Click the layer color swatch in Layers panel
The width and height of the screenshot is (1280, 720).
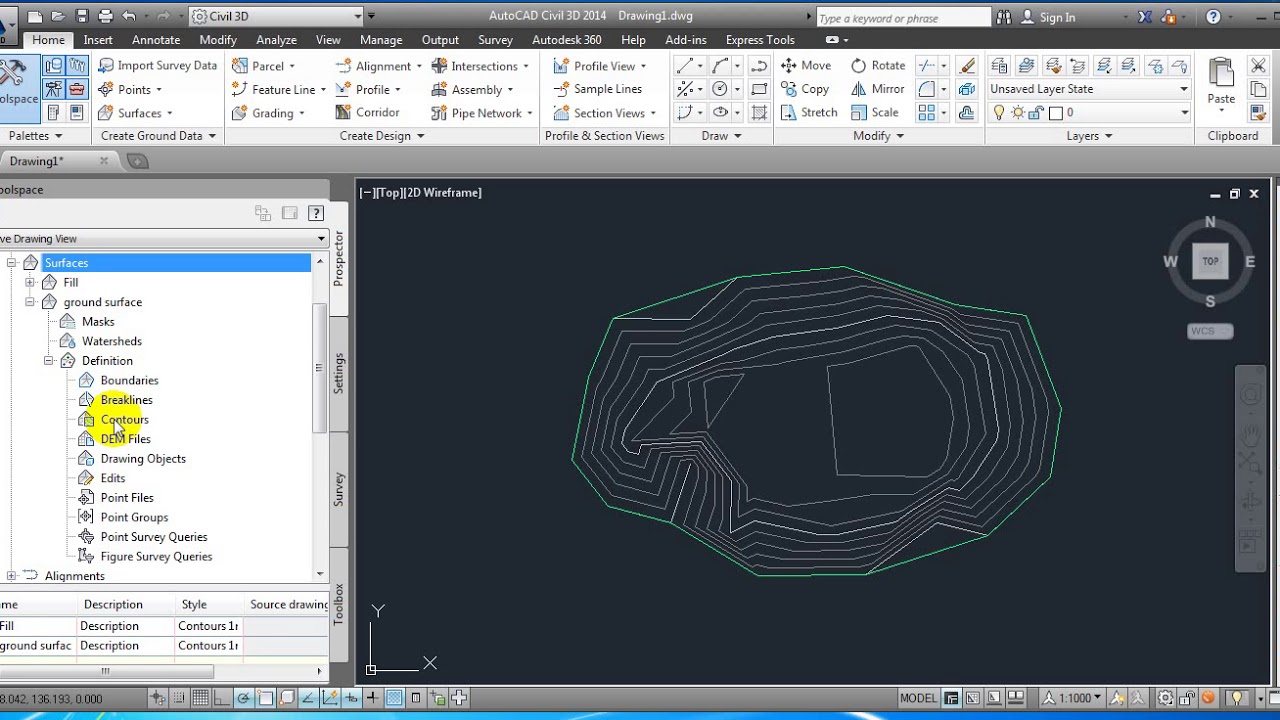coord(1054,113)
